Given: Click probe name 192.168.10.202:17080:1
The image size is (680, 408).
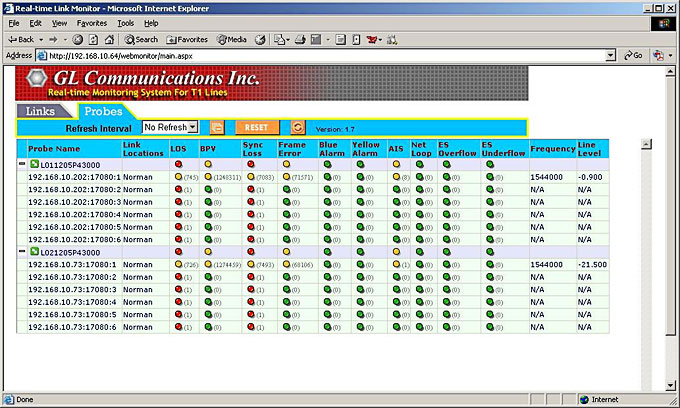Looking at the screenshot, I should (x=75, y=177).
